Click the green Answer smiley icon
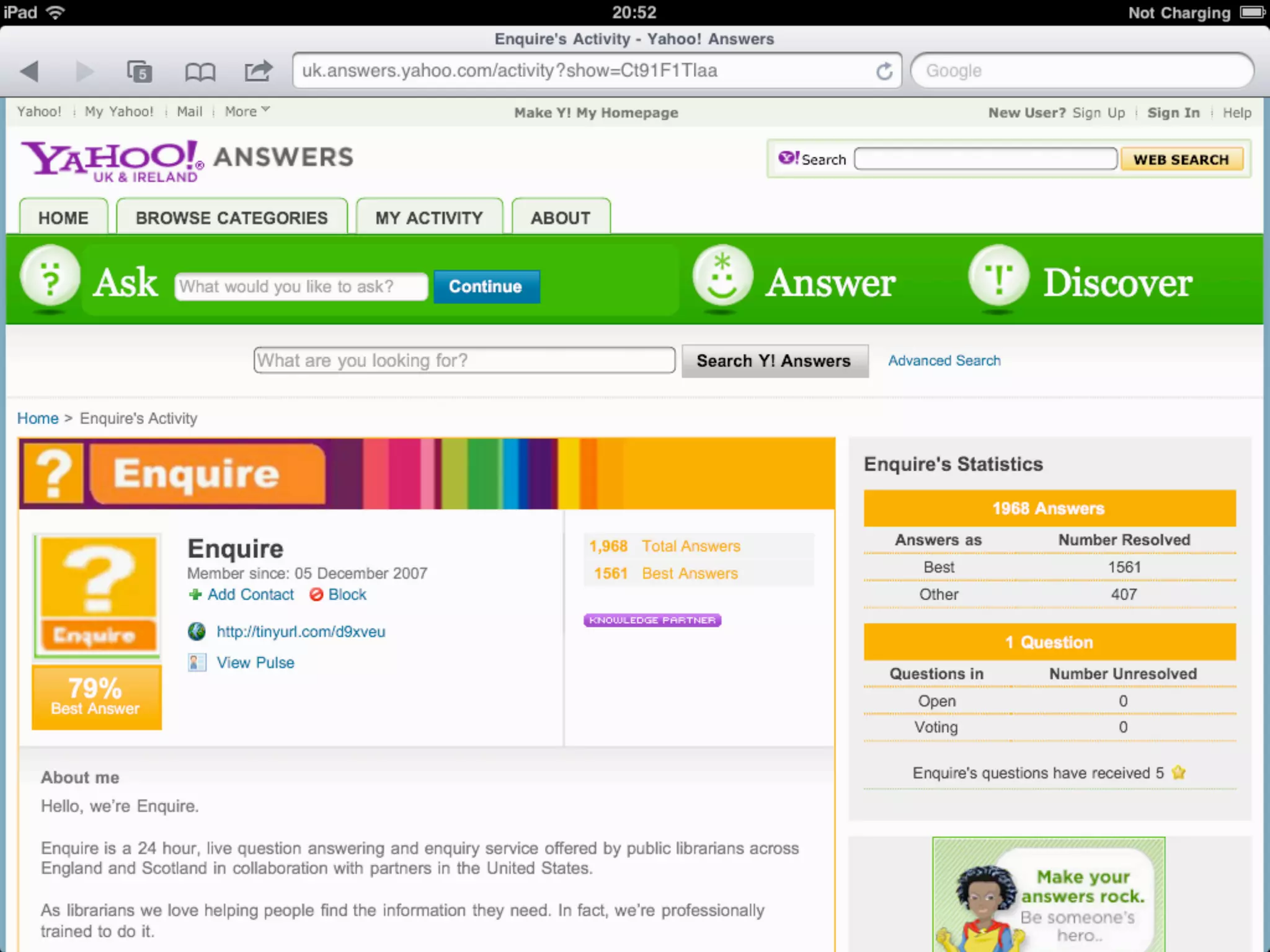This screenshot has width=1270, height=952. pyautogui.click(x=722, y=276)
